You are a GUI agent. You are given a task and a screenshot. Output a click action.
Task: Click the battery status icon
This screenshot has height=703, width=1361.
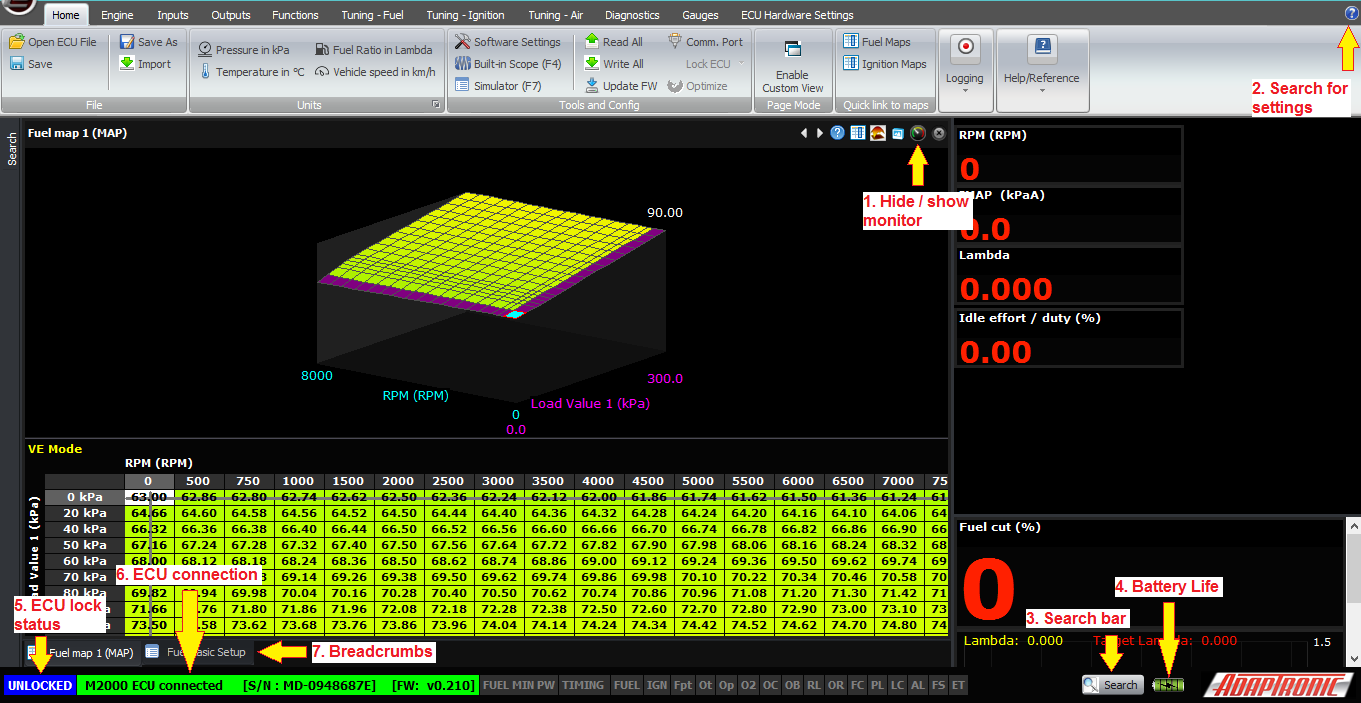[1166, 685]
